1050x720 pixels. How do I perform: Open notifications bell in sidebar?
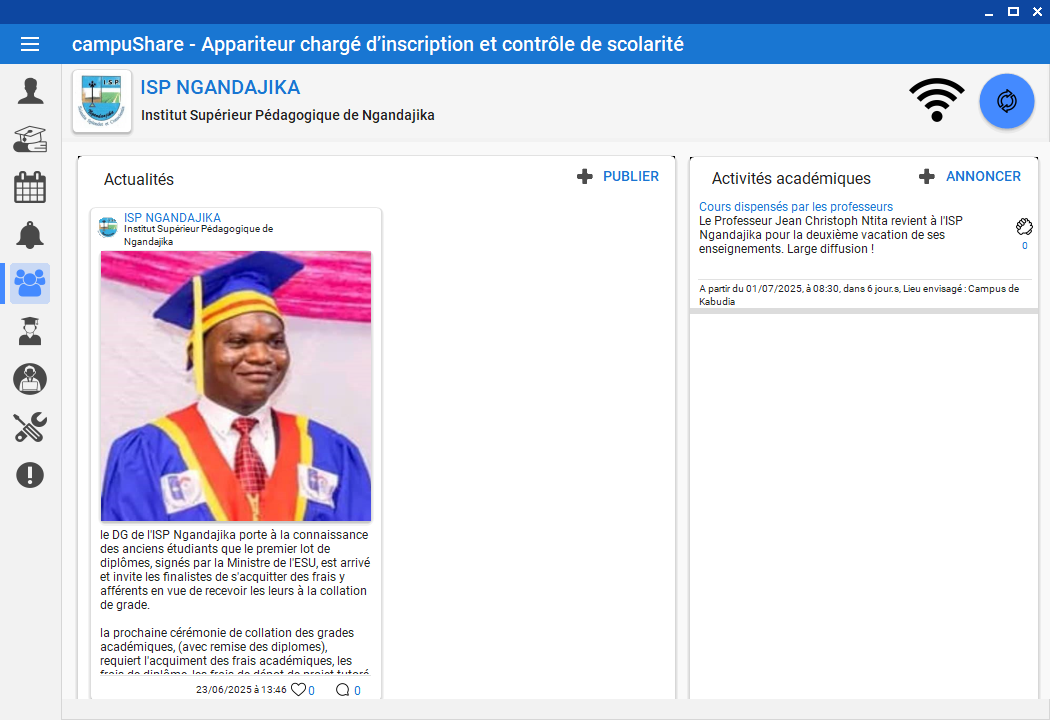coord(30,235)
